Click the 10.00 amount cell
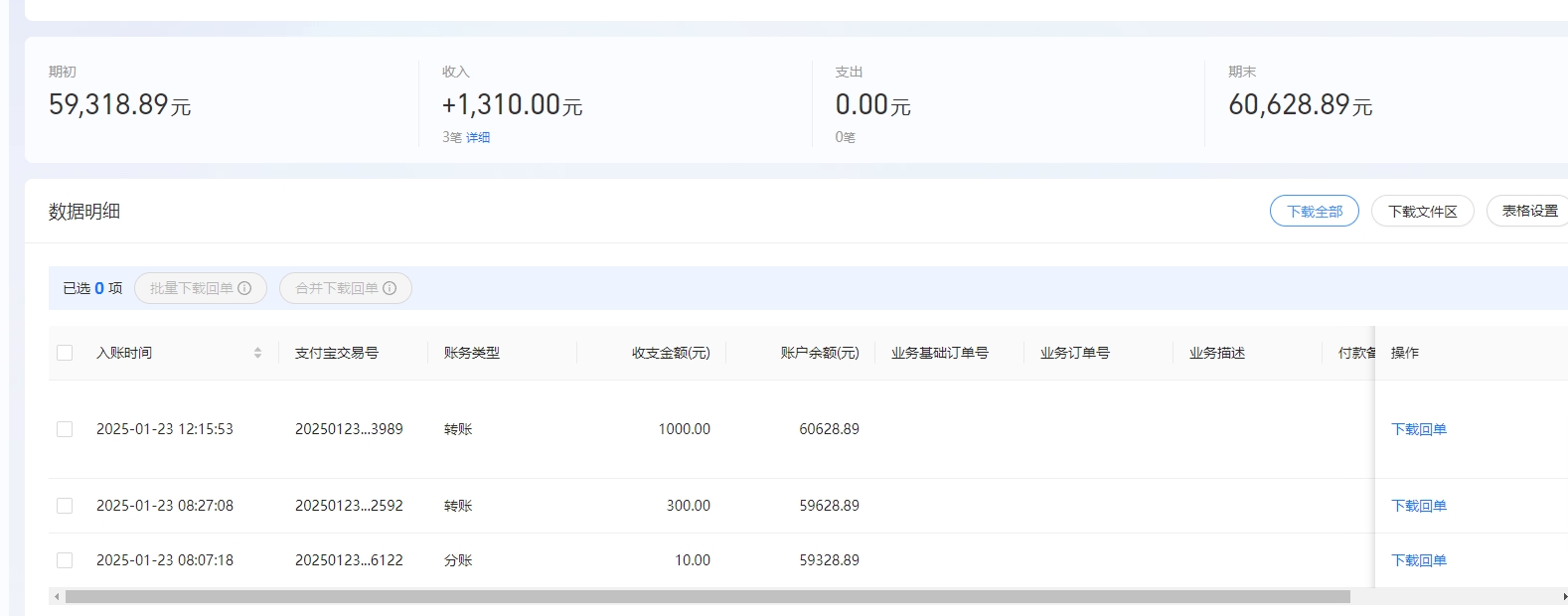 click(693, 560)
